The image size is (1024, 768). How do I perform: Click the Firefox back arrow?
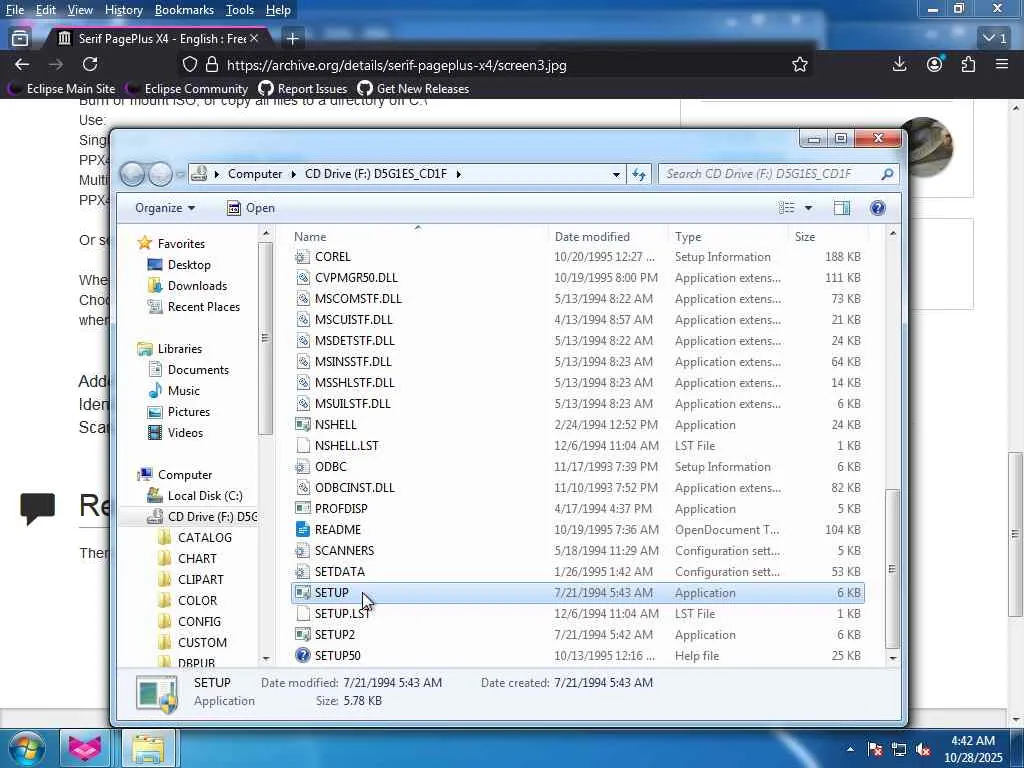tap(22, 64)
